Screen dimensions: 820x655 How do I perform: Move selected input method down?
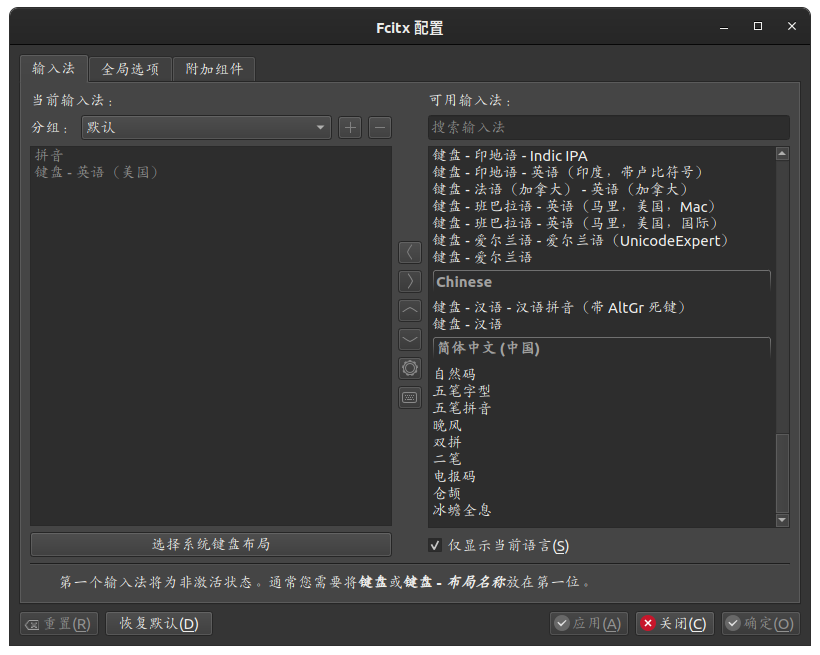click(x=410, y=339)
